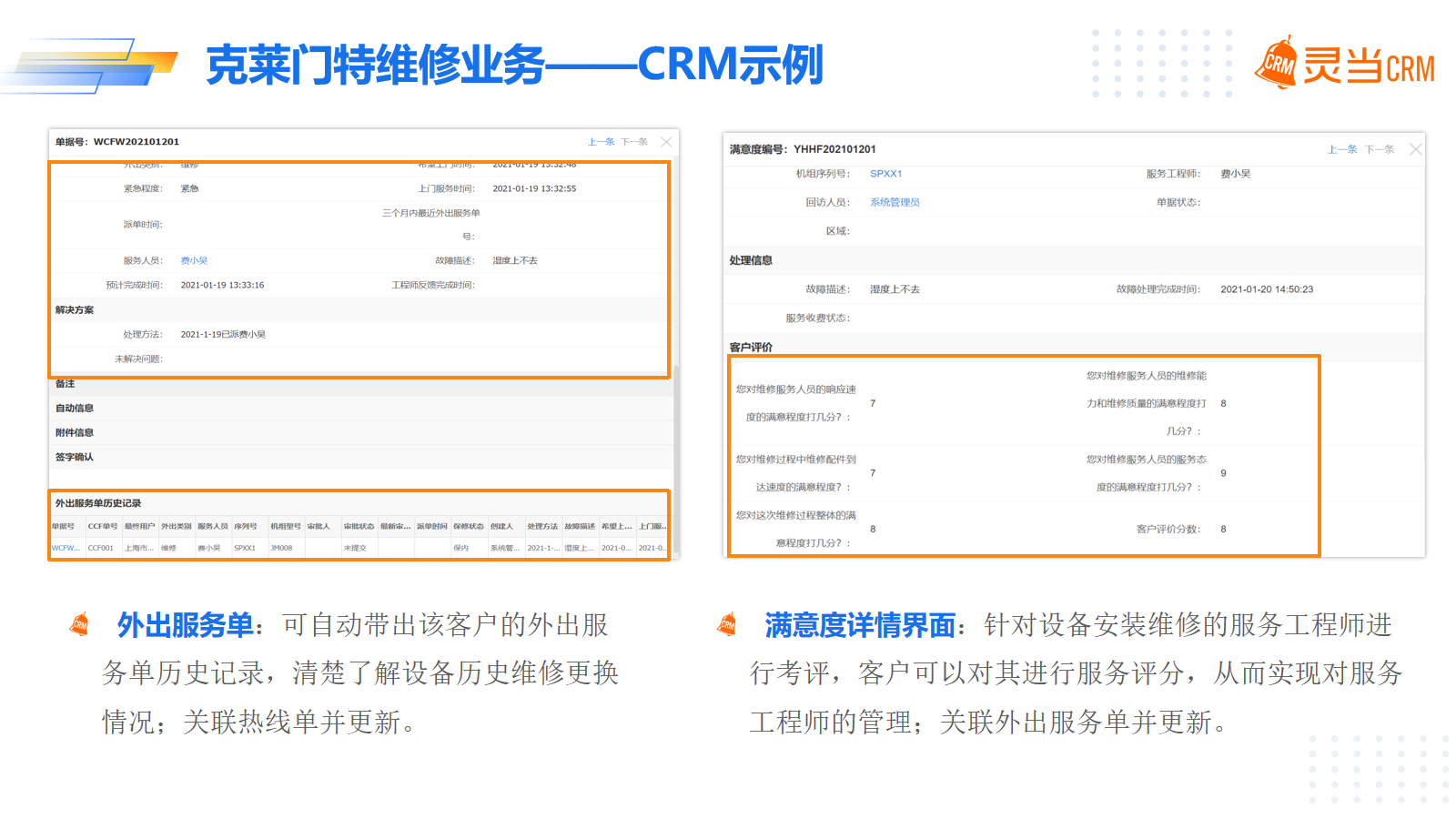The width and height of the screenshot is (1456, 819).
Task: Select the 最终用户 column header
Action: pyautogui.click(x=140, y=527)
